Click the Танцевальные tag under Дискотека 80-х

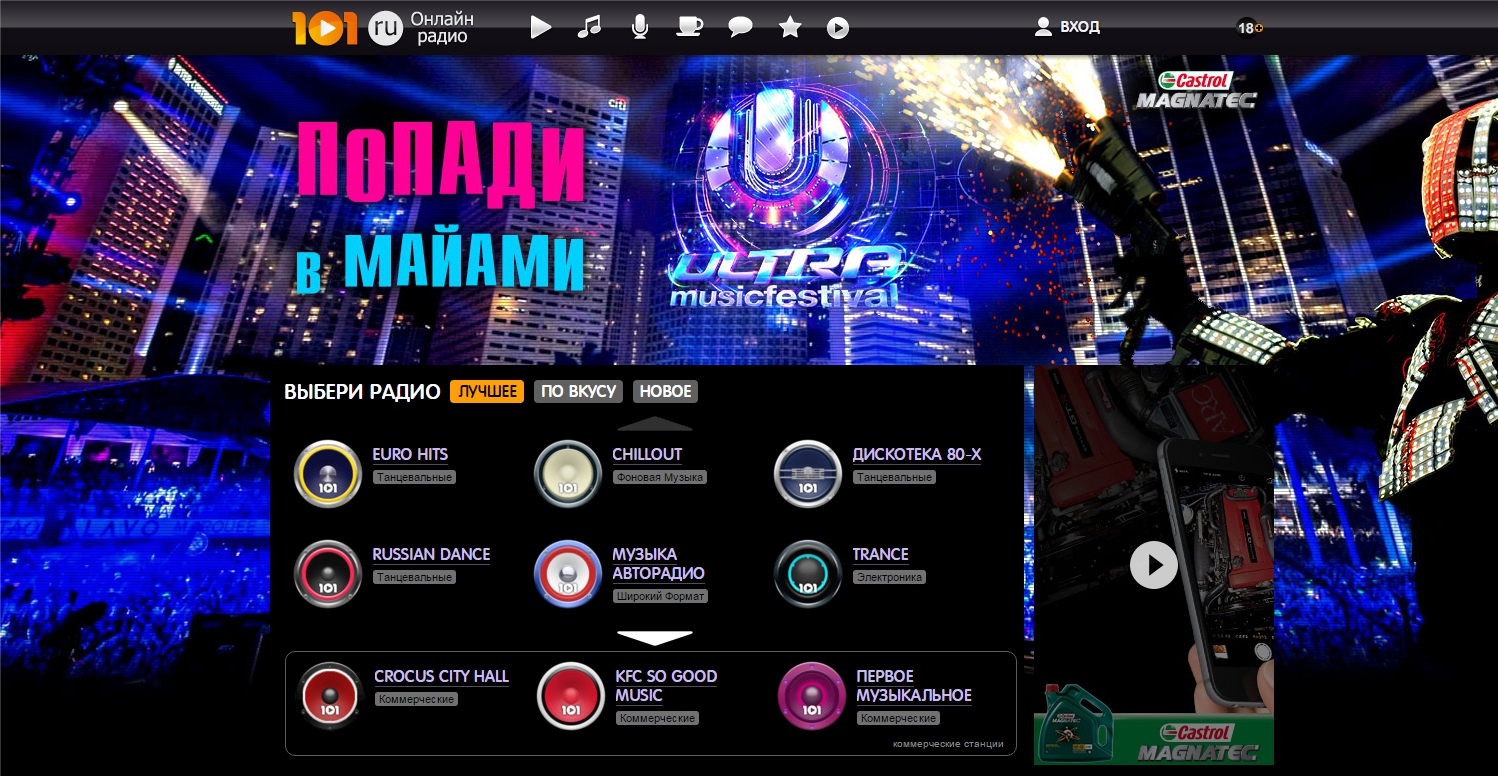tap(894, 478)
